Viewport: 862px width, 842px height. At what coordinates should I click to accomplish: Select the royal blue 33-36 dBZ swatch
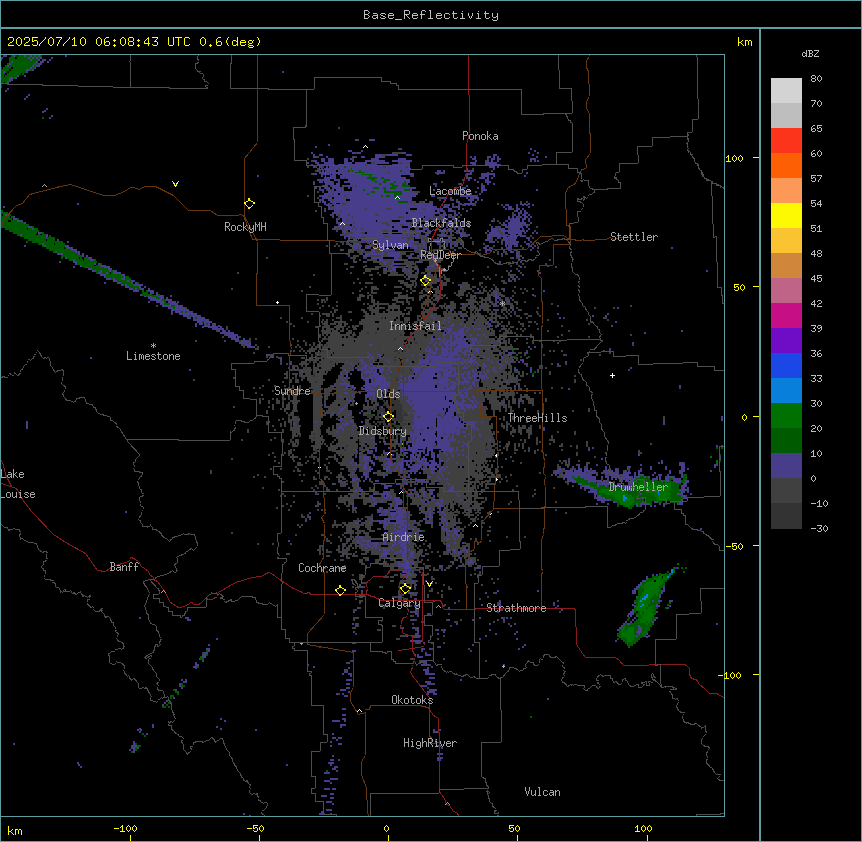(x=786, y=365)
